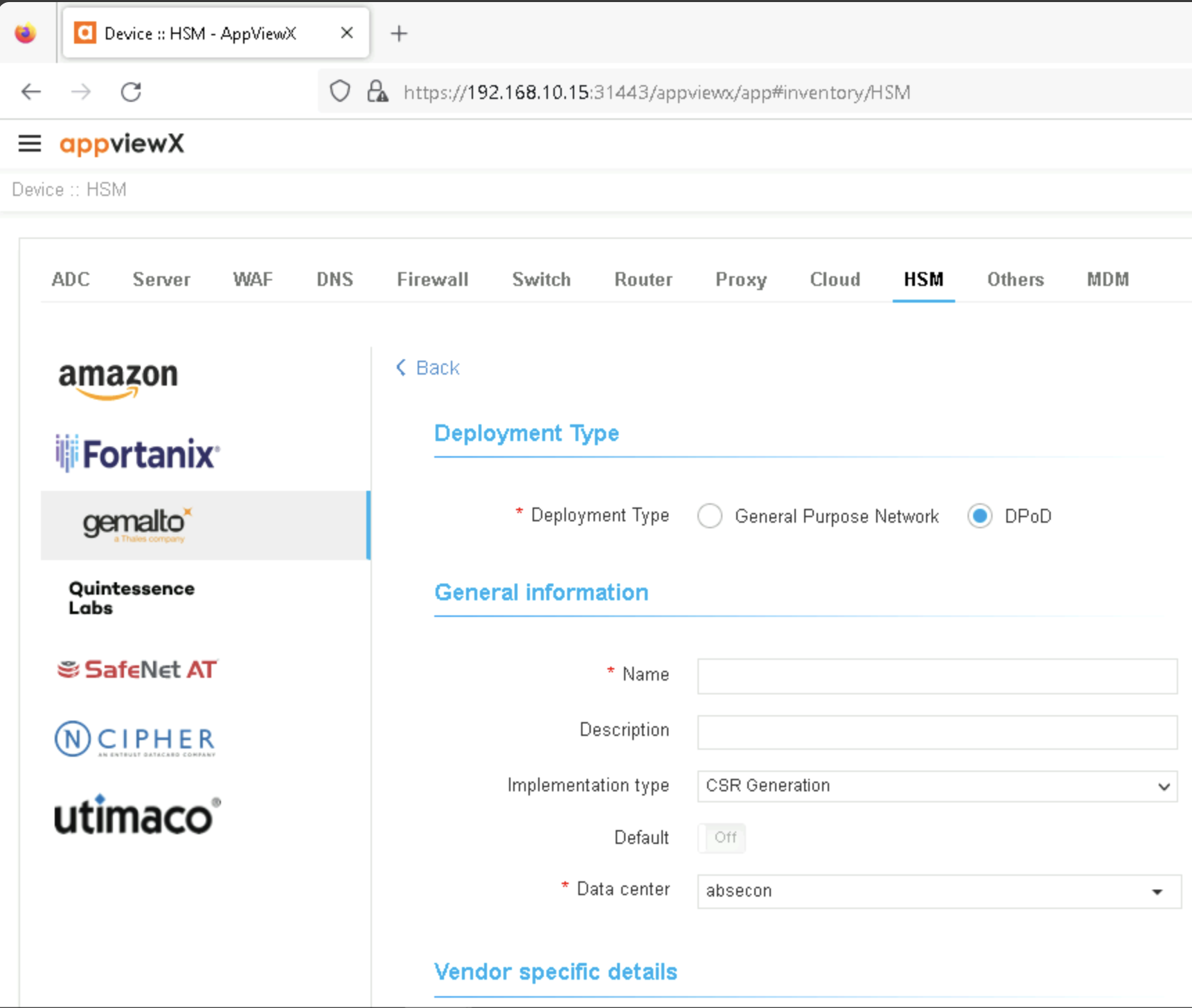Select the SafeNet AT vendor logo
The width and height of the screenshot is (1192, 1008).
click(x=137, y=669)
